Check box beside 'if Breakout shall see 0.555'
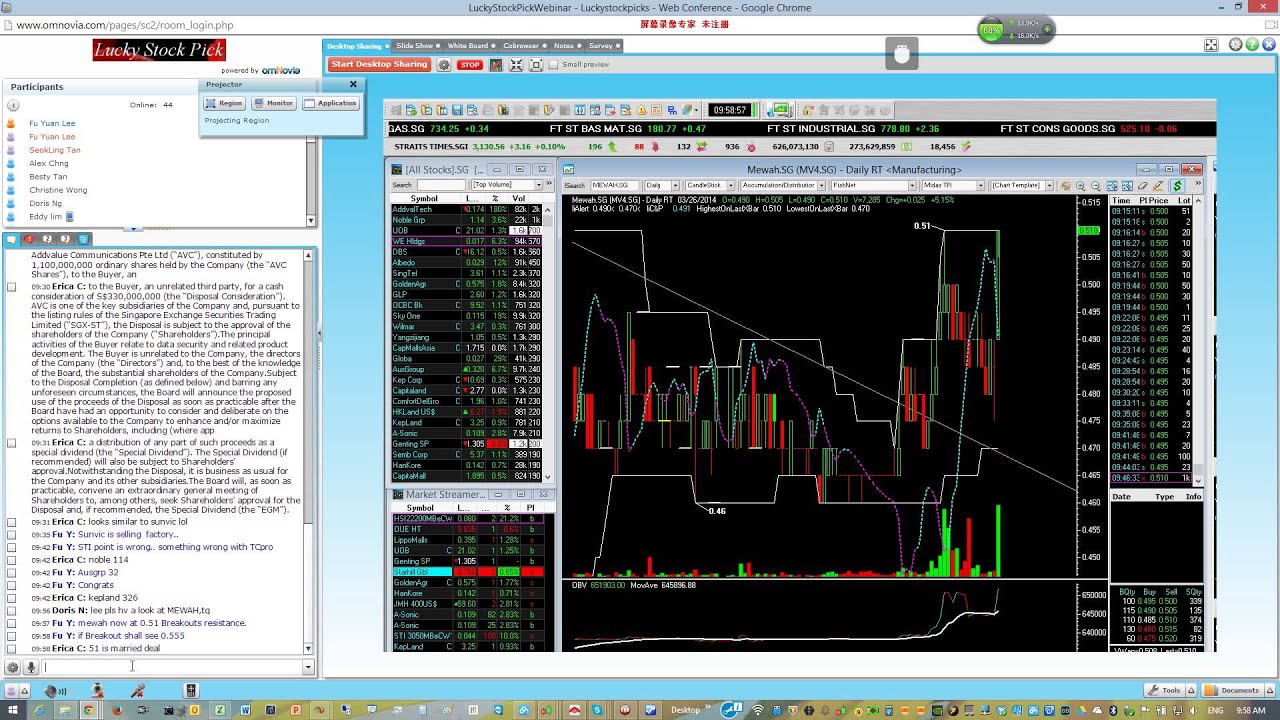The width and height of the screenshot is (1280, 720). pyautogui.click(x=12, y=635)
